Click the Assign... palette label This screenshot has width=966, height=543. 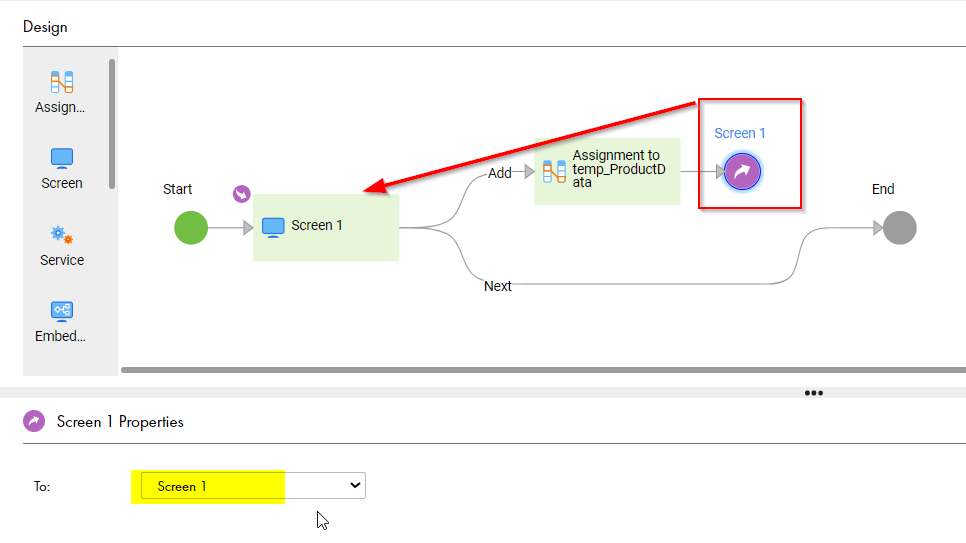pyautogui.click(x=60, y=107)
